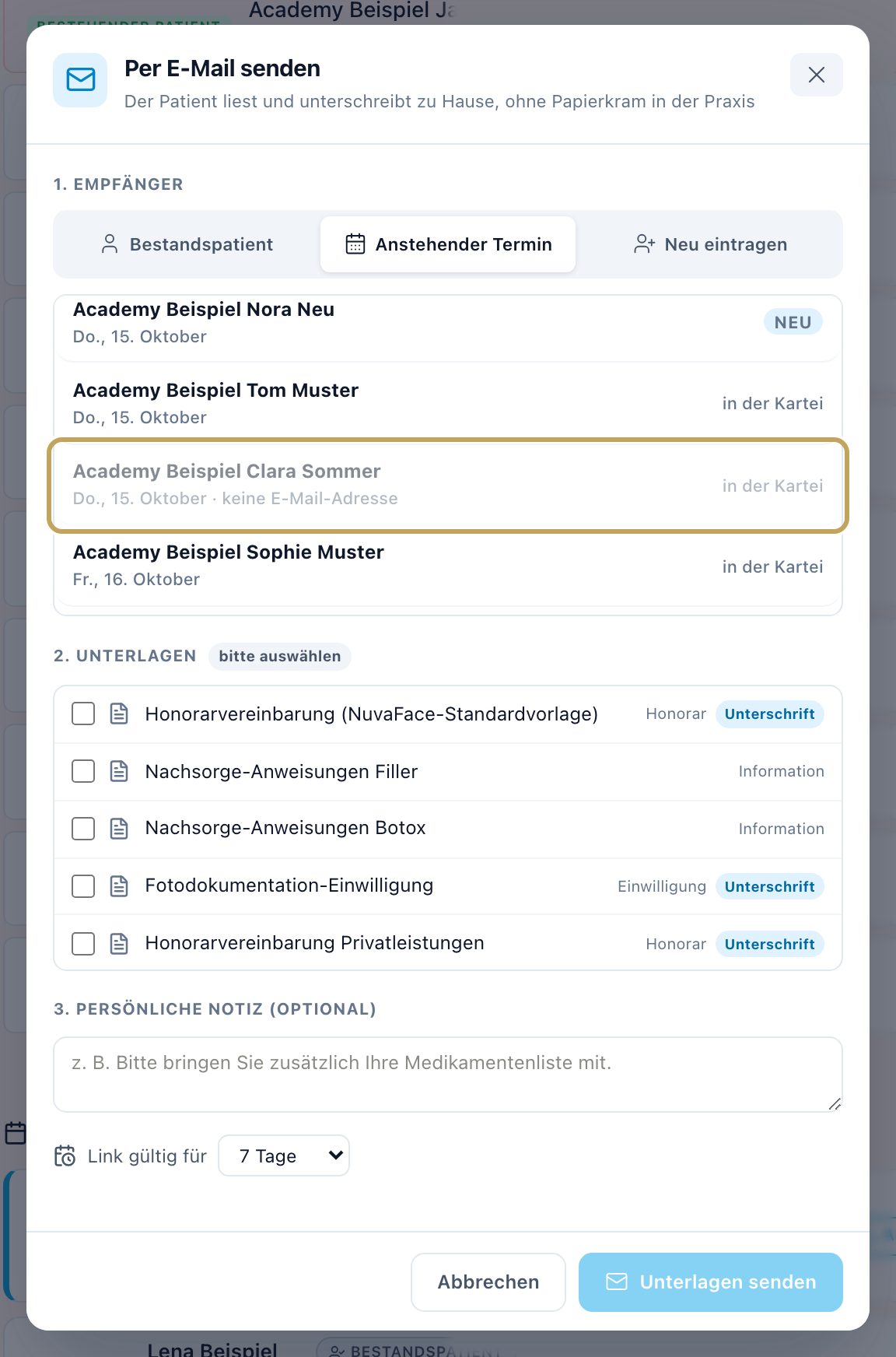Screen dimensions: 896x1357
Task: Click the person icon in Bestandspatient tab
Action: point(110,244)
